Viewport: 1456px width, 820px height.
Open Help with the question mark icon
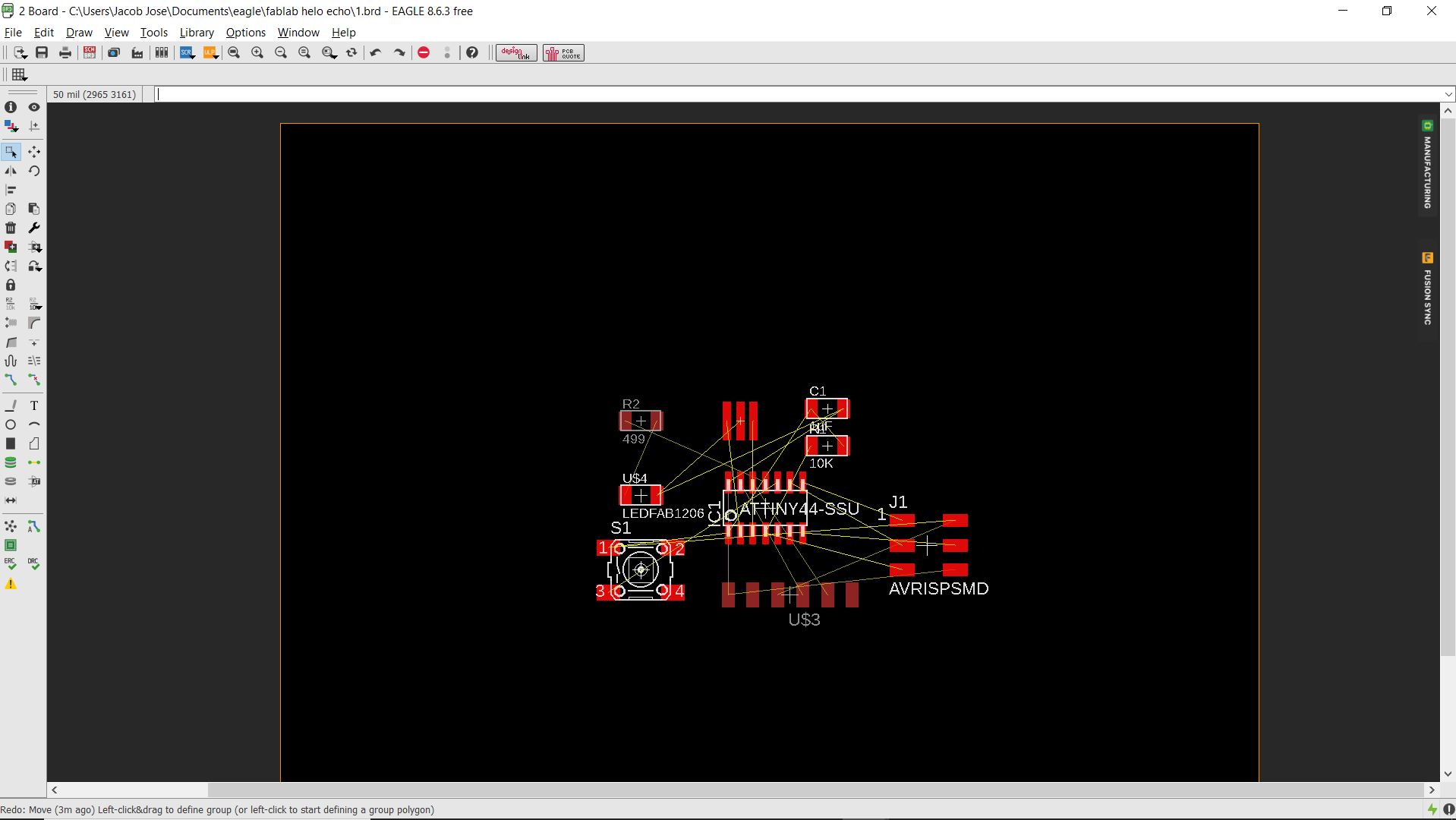(x=472, y=52)
